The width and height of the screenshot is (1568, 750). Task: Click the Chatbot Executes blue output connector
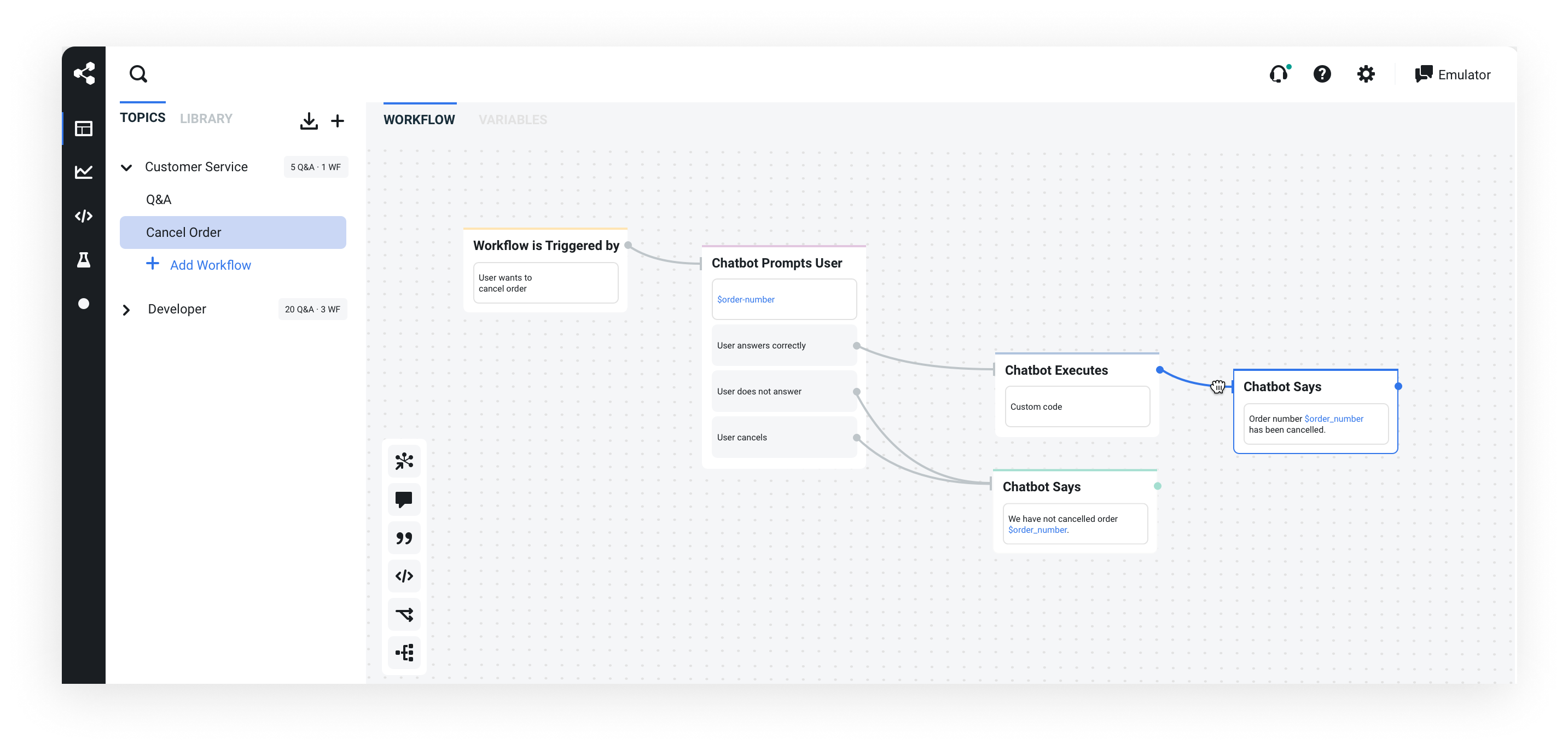pos(1160,369)
